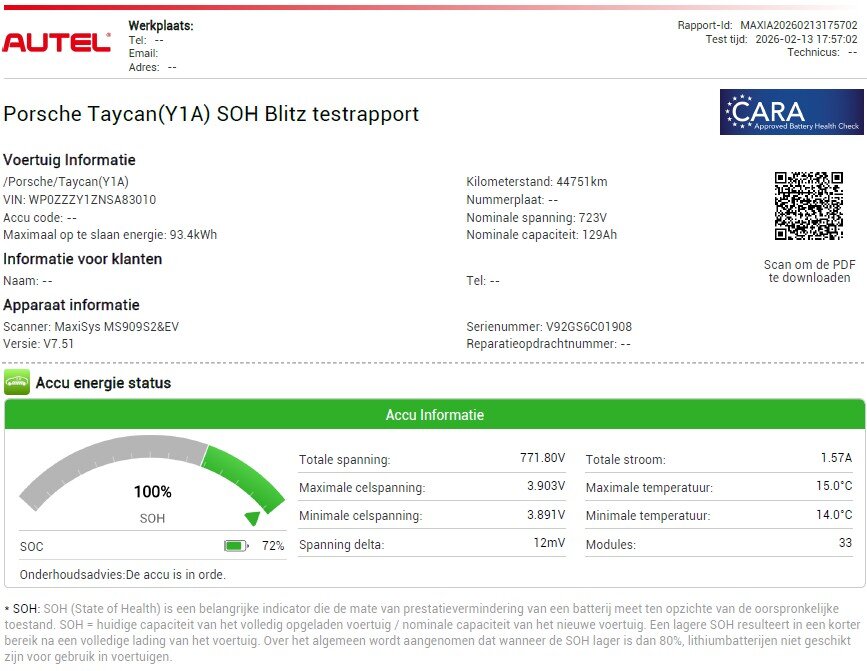
Task: Click the CARA Approved Battery Health Check badge
Action: pyautogui.click(x=791, y=111)
